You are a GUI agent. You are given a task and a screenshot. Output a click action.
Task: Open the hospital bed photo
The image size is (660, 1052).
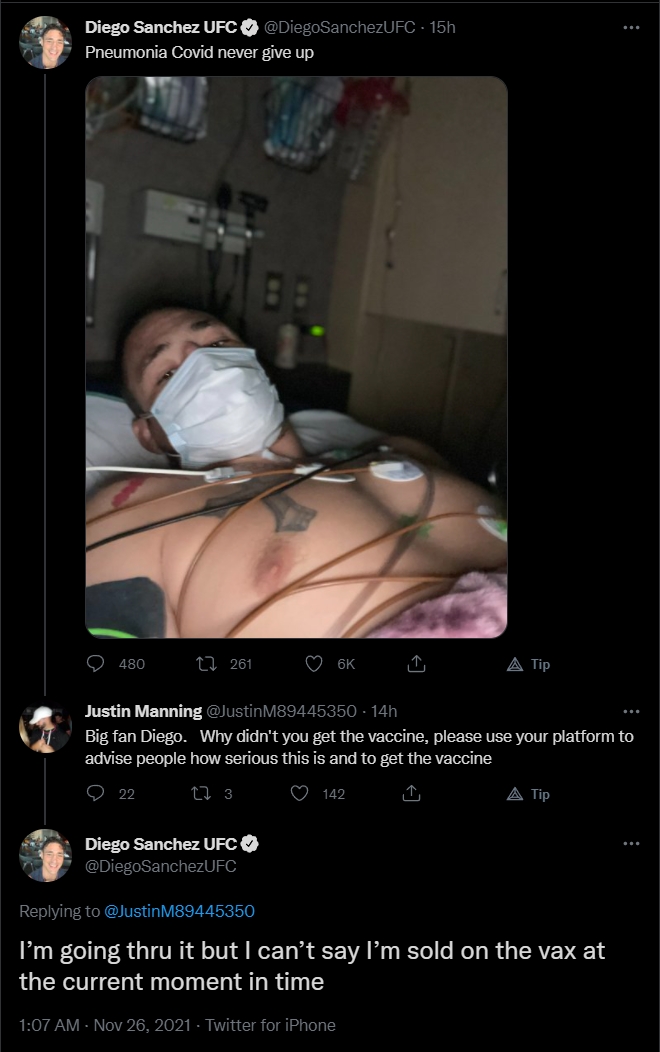(296, 357)
